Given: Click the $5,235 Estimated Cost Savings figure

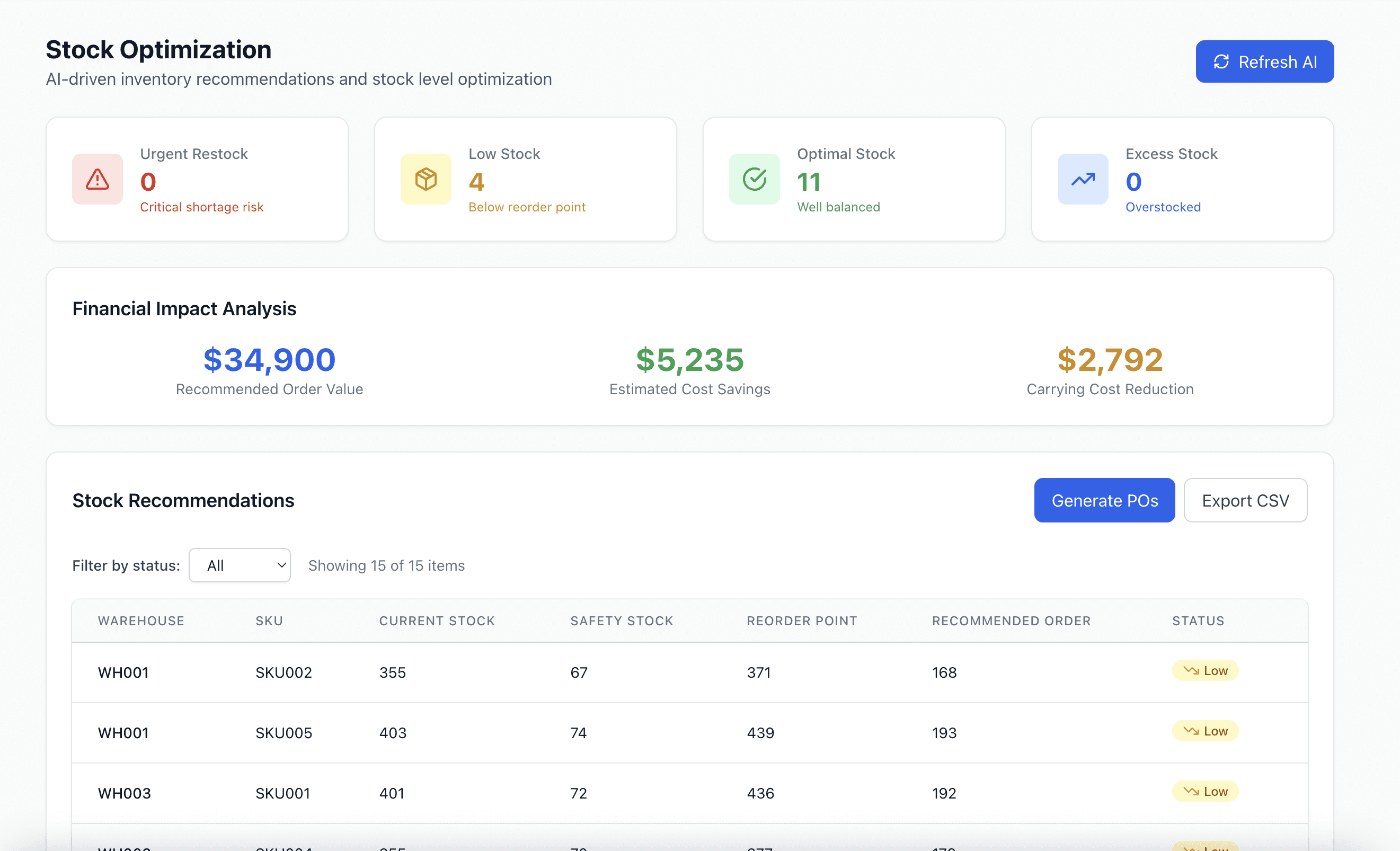Looking at the screenshot, I should [x=689, y=360].
